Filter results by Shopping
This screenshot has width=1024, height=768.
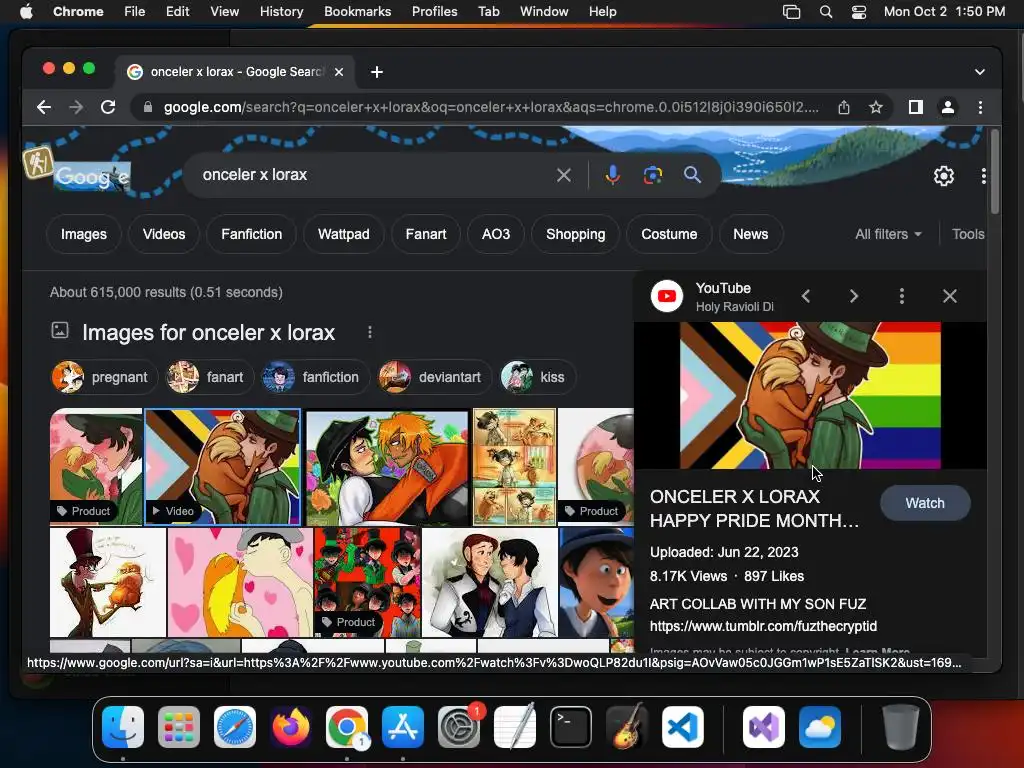(575, 234)
